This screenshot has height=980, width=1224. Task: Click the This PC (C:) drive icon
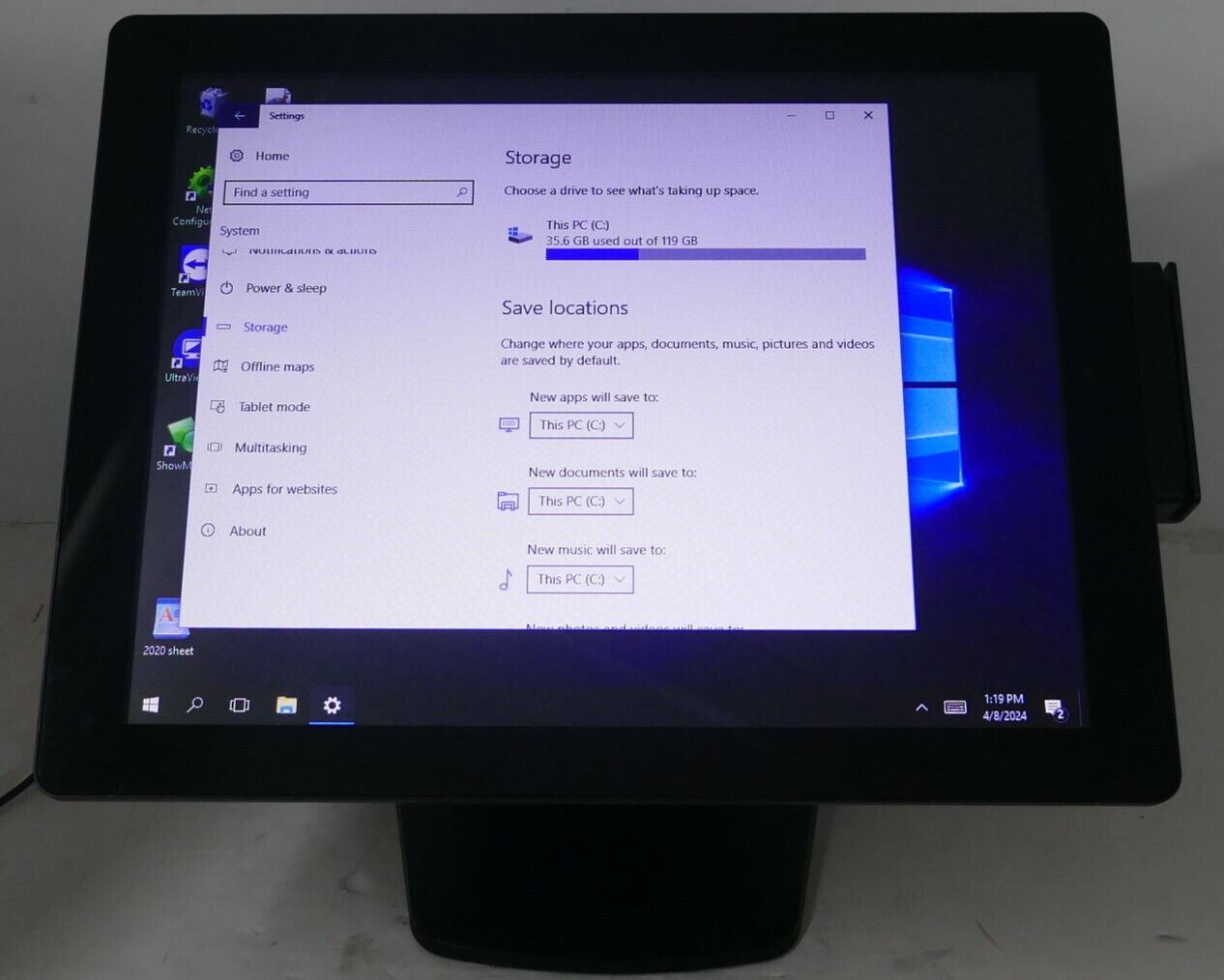click(x=520, y=235)
